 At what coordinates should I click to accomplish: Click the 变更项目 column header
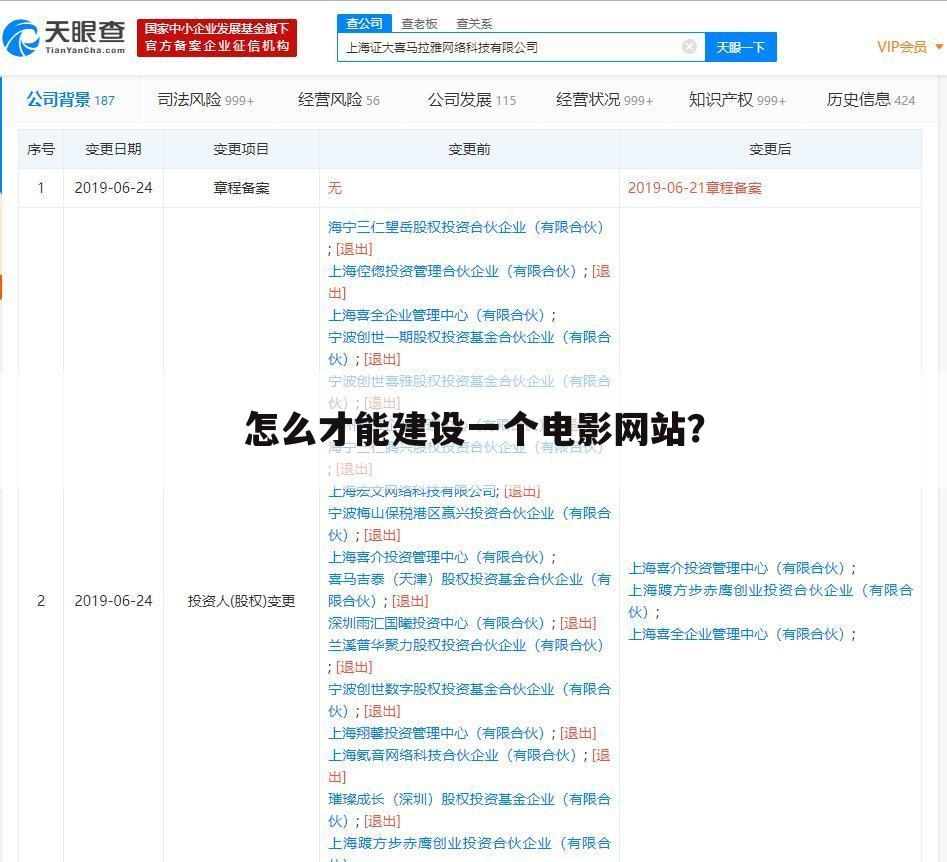(x=241, y=149)
